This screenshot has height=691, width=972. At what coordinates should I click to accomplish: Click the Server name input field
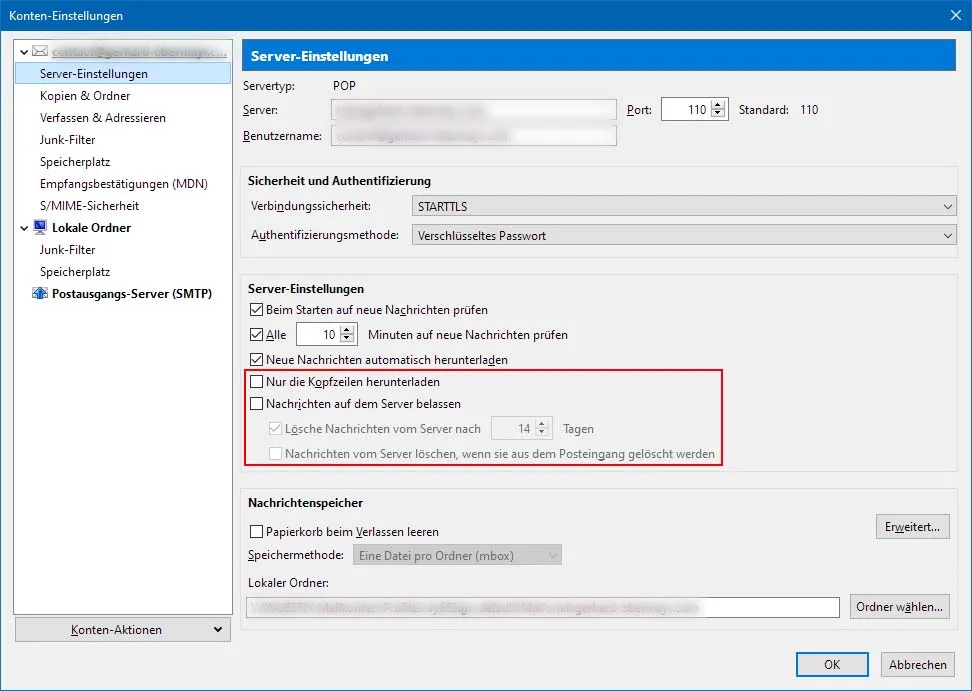[x=474, y=110]
